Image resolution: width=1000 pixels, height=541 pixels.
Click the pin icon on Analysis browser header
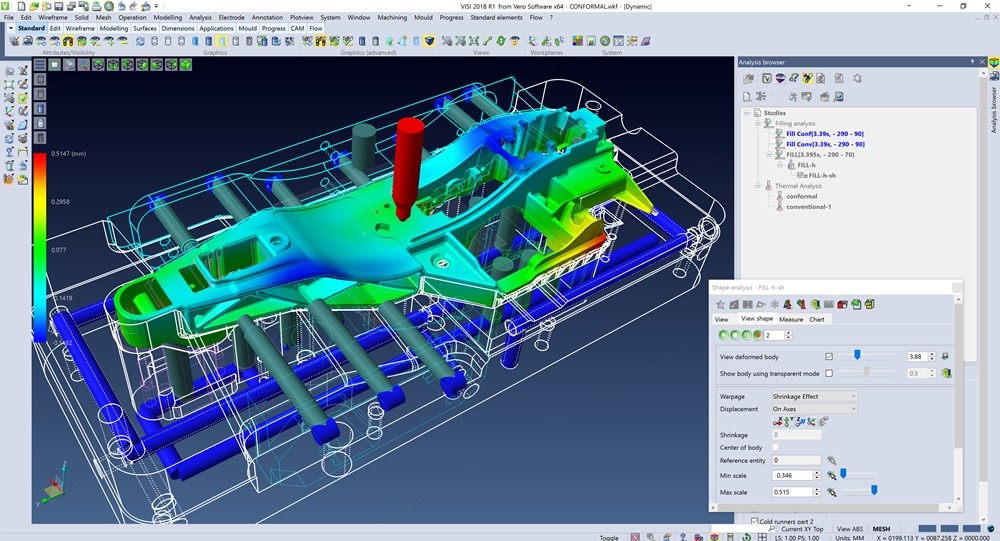(x=972, y=62)
